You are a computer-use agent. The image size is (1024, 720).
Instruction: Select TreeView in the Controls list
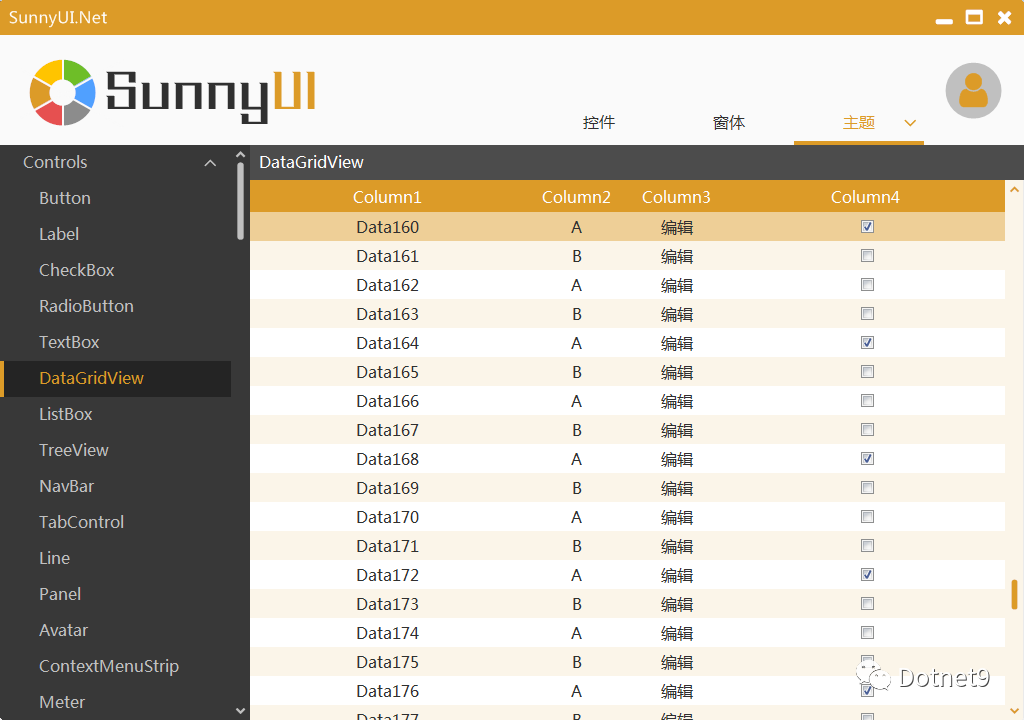[x=74, y=450]
